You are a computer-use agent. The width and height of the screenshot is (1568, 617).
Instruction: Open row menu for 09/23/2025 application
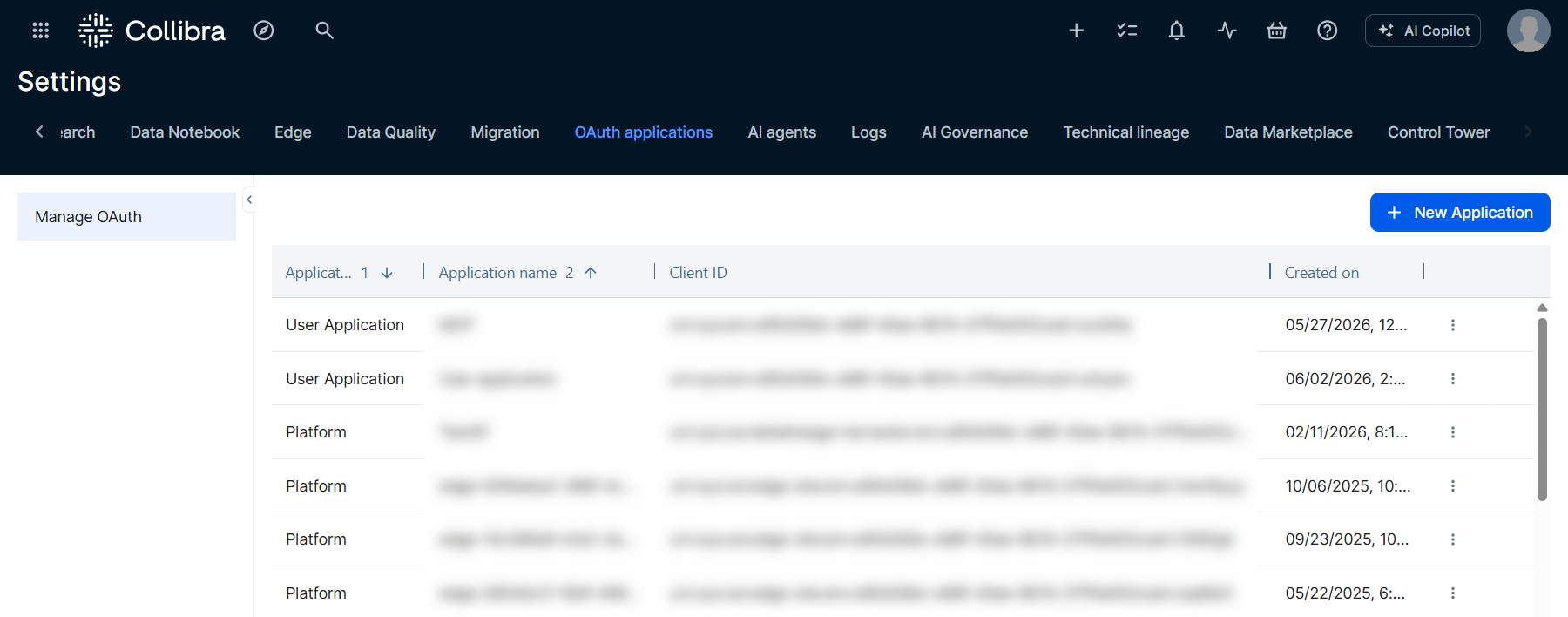1453,539
